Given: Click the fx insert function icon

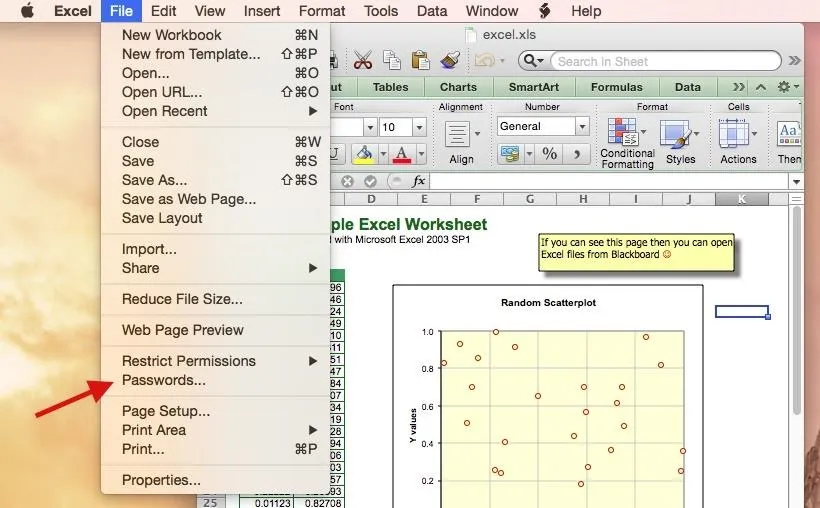Looking at the screenshot, I should [418, 182].
